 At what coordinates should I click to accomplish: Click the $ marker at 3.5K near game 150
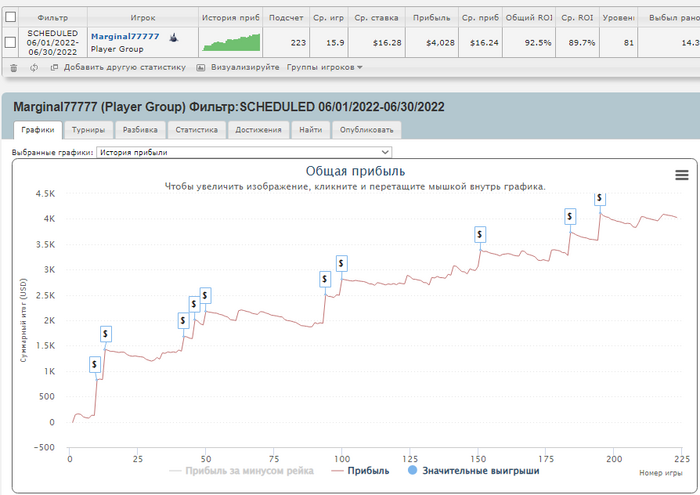point(480,234)
